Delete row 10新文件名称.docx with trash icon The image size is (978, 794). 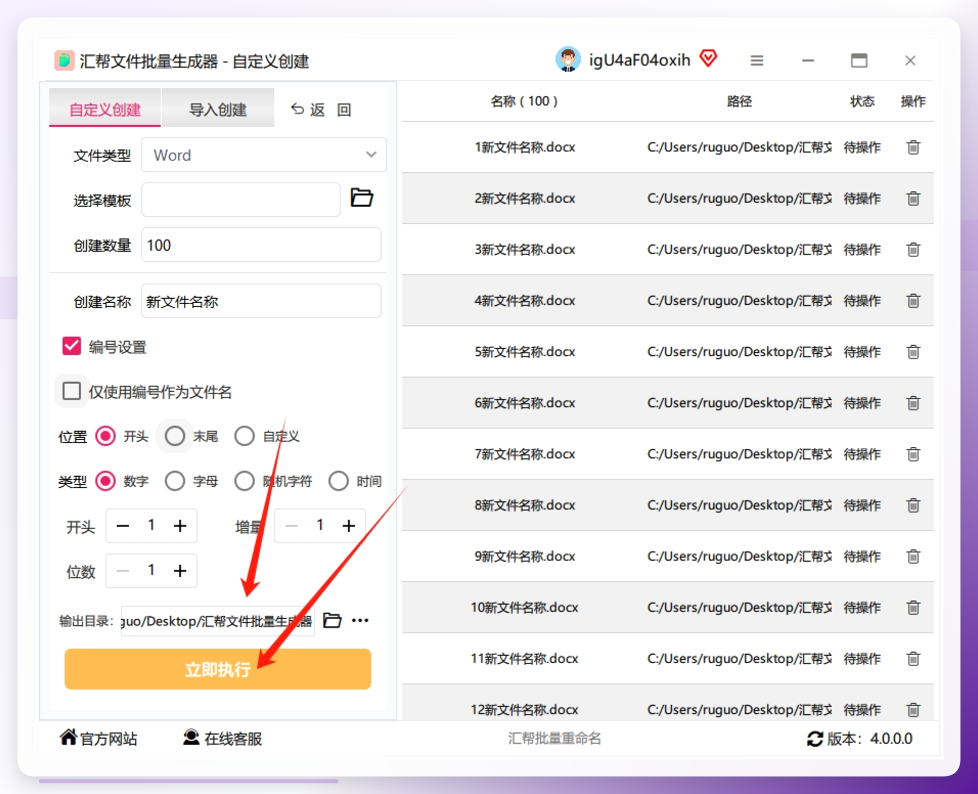click(x=913, y=608)
